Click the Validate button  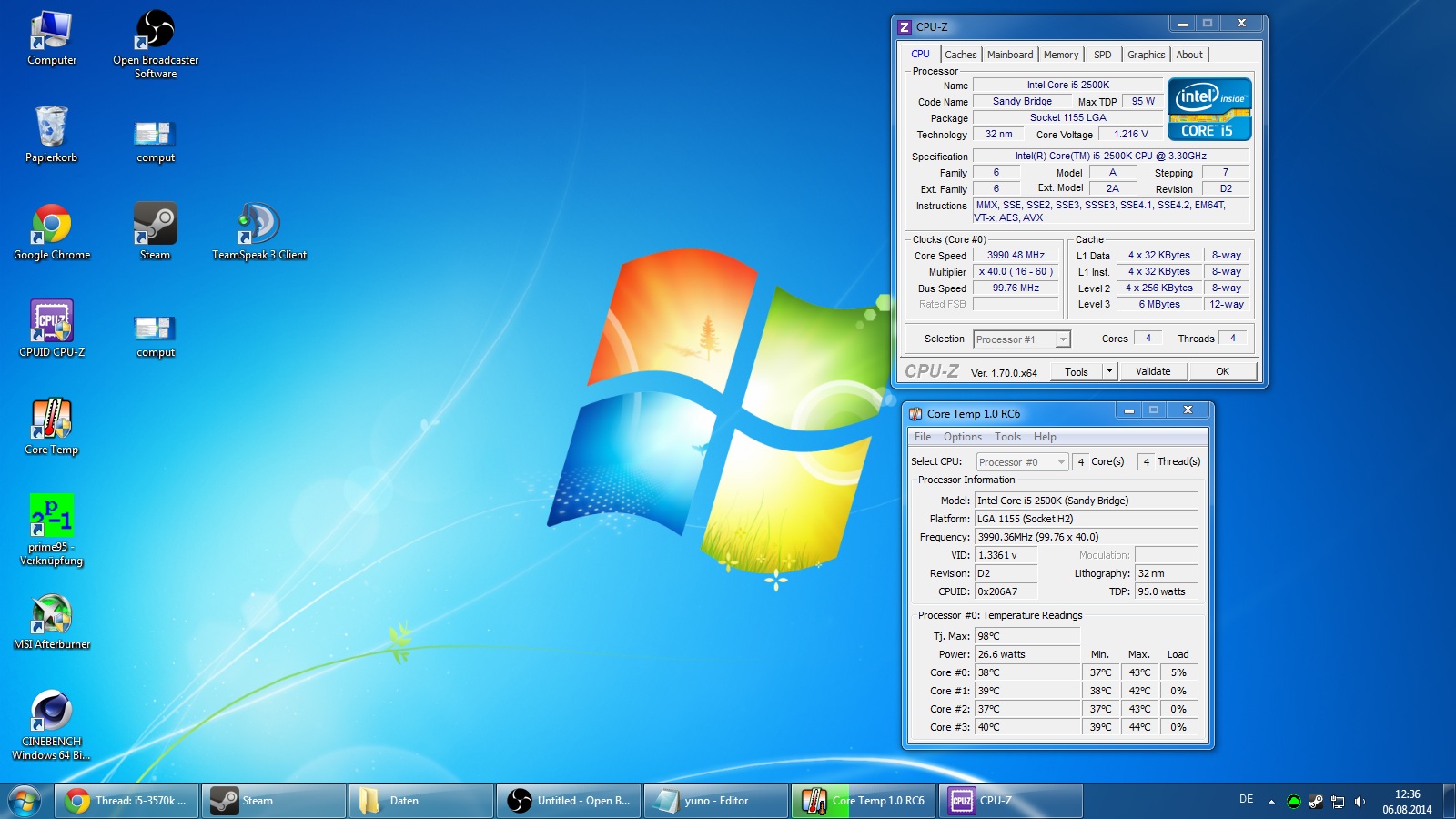[1153, 371]
